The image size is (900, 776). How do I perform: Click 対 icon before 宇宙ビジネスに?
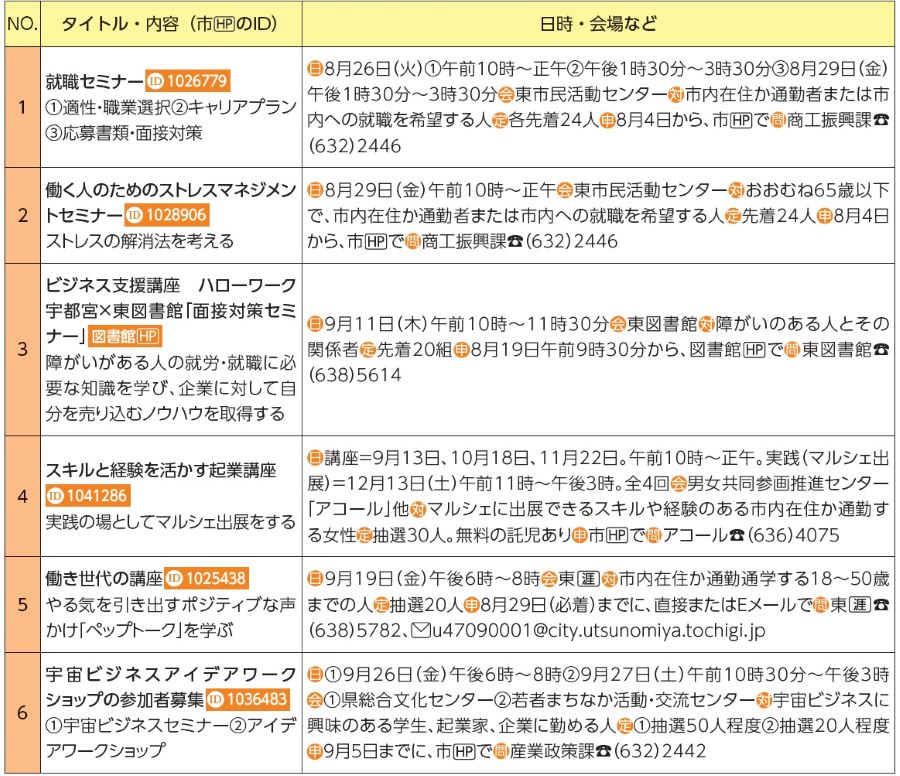(764, 700)
